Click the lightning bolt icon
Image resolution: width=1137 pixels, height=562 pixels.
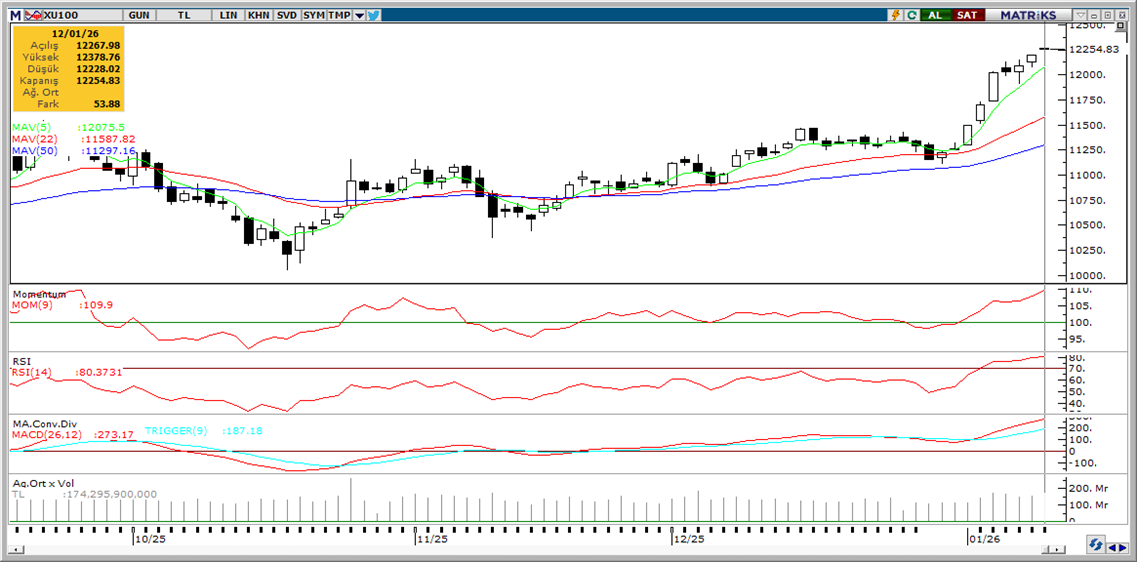(x=896, y=15)
